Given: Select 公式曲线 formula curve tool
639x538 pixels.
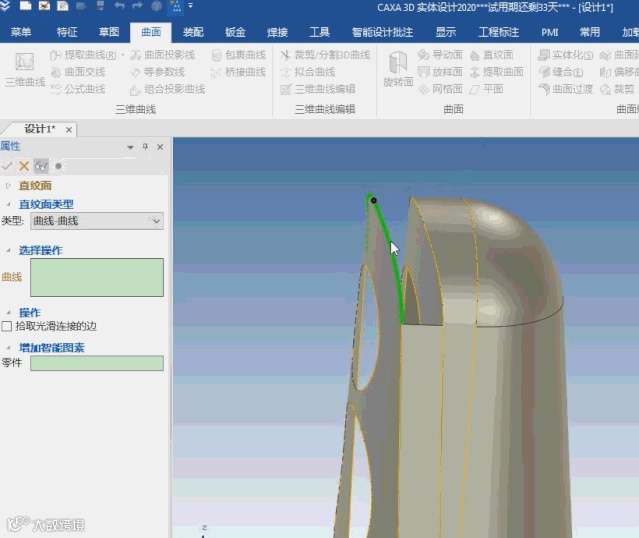Looking at the screenshot, I should [x=78, y=89].
